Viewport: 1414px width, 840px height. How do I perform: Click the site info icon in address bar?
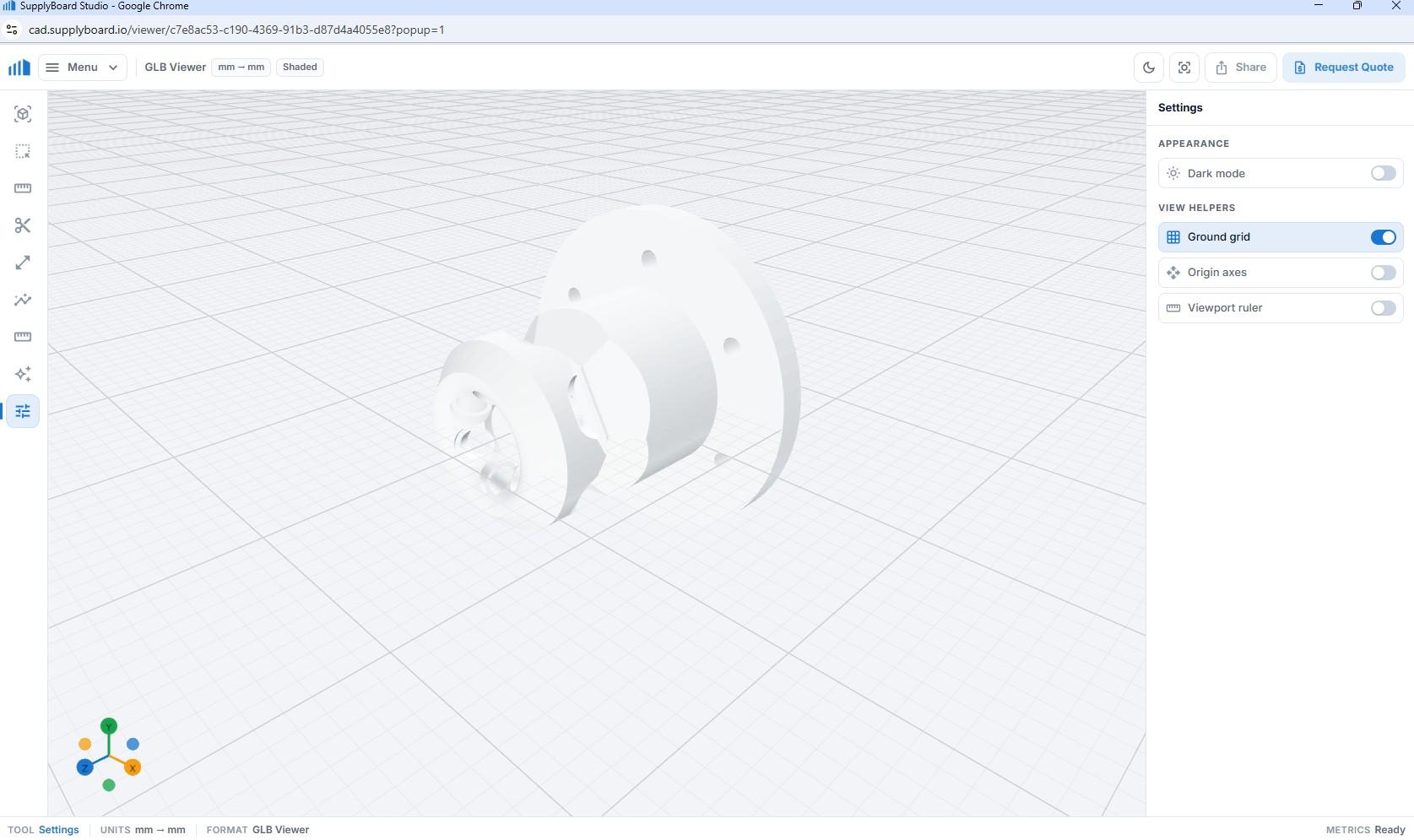[11, 30]
